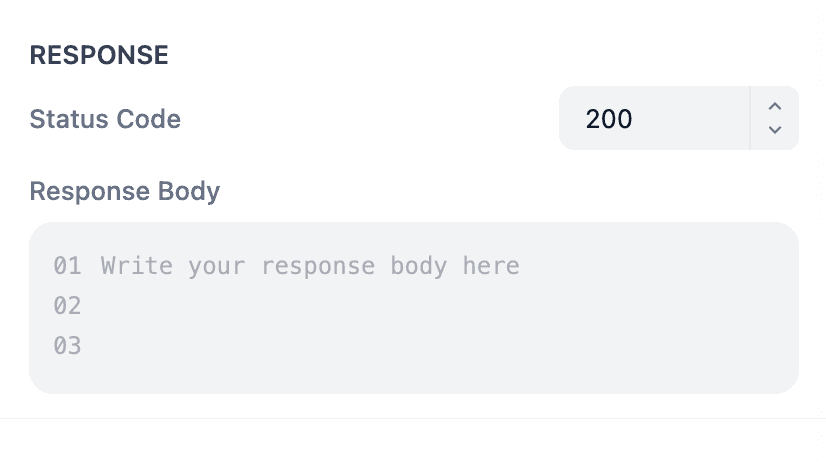
Task: Click the divider left of stepper arrows
Action: pos(750,119)
